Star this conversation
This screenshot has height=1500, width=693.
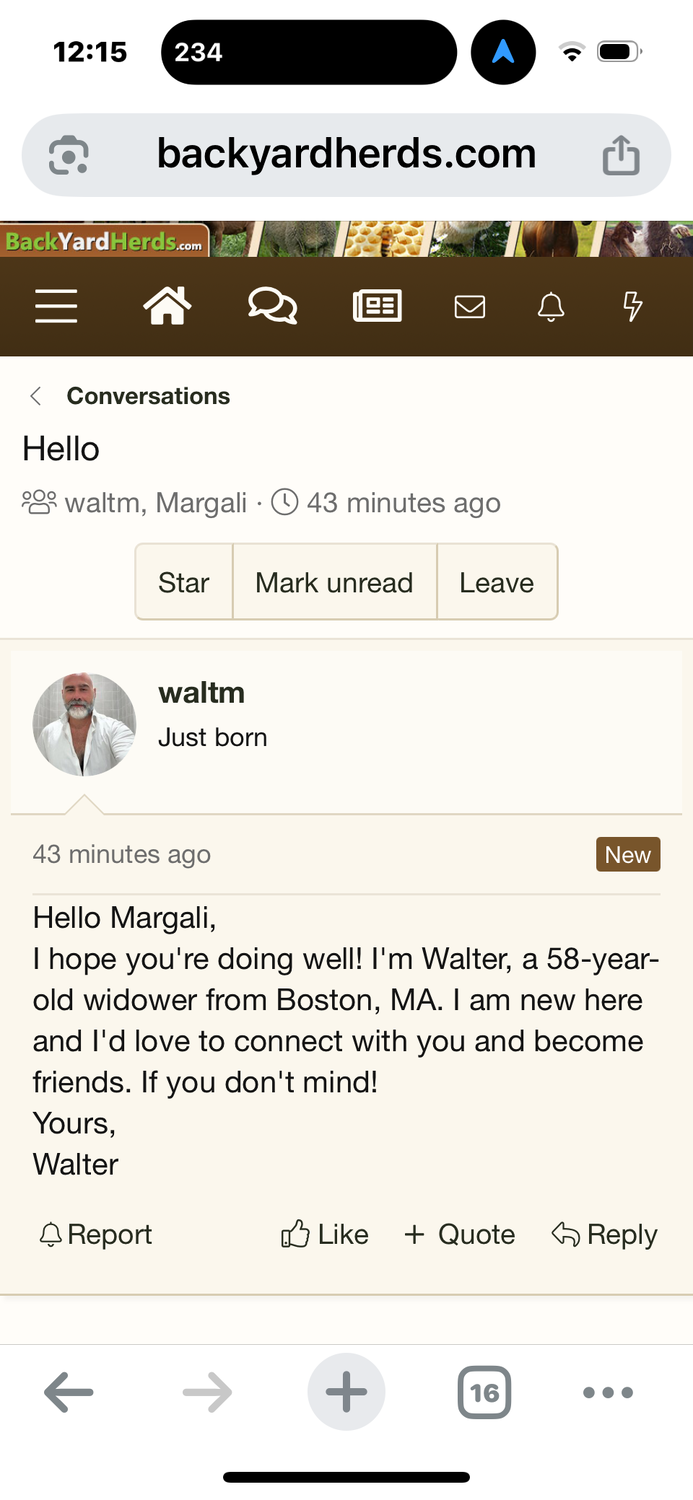(184, 583)
